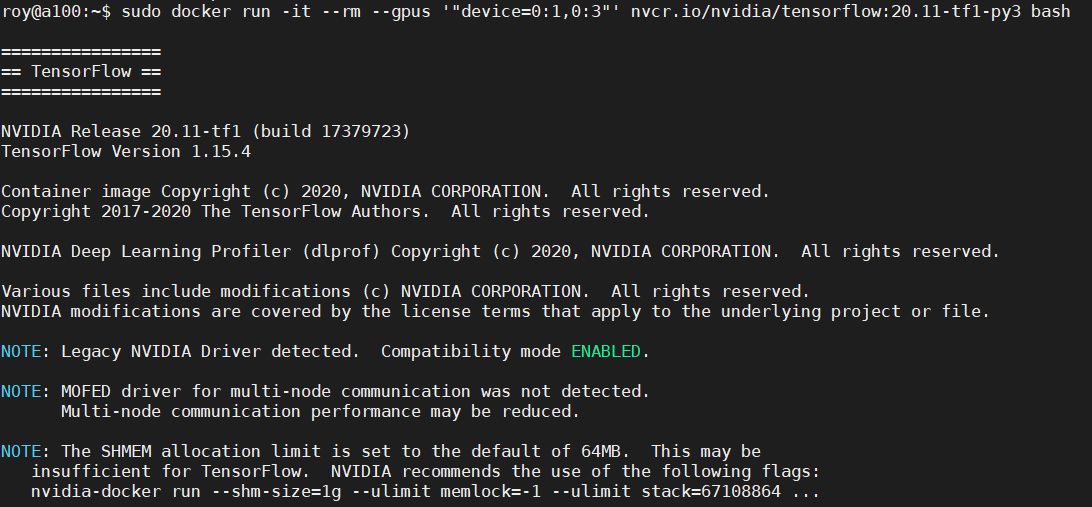Click the TensorFlow Version 1.15.4 line

coord(126,152)
